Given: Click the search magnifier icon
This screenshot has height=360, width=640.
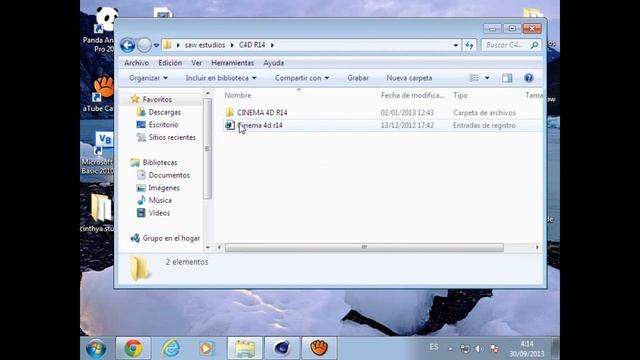Looking at the screenshot, I should (534, 45).
